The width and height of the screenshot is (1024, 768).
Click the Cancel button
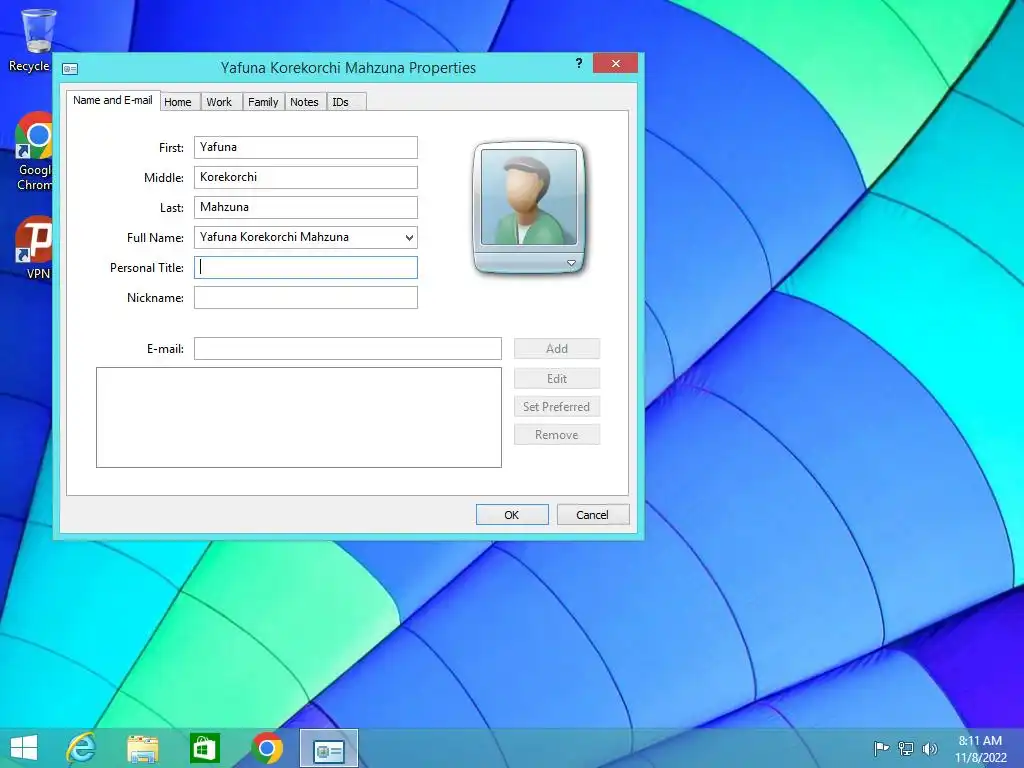(x=593, y=515)
